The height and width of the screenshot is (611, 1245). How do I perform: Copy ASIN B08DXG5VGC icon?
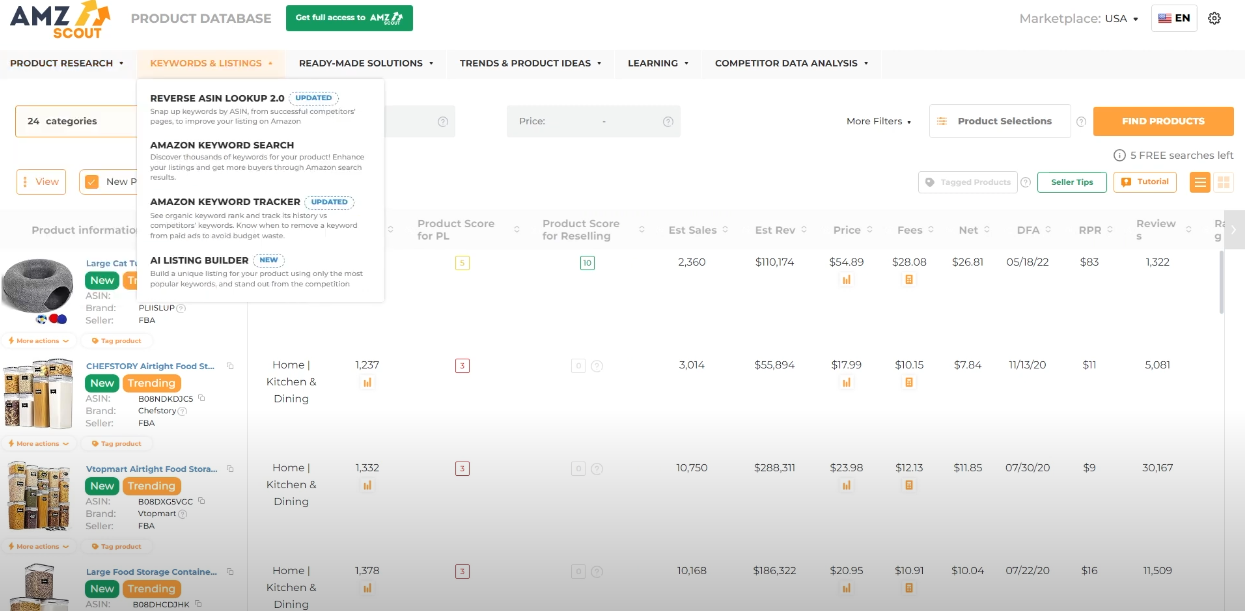[201, 501]
